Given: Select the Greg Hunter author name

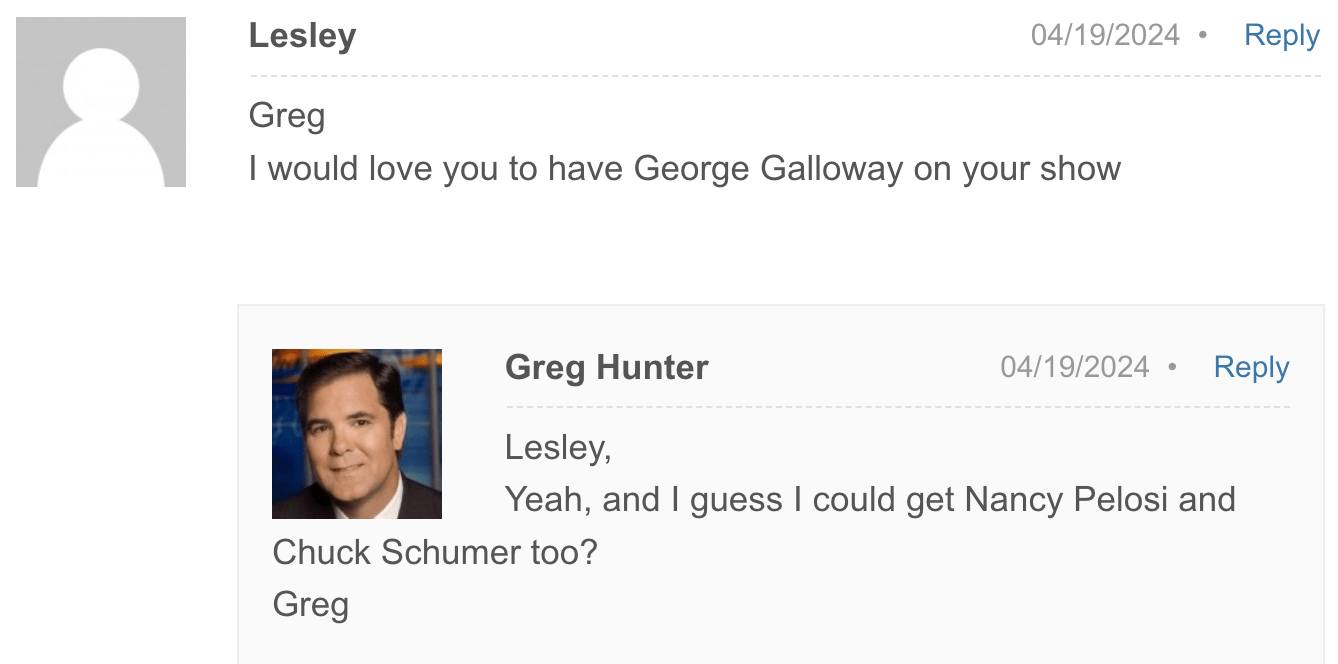Looking at the screenshot, I should [607, 367].
